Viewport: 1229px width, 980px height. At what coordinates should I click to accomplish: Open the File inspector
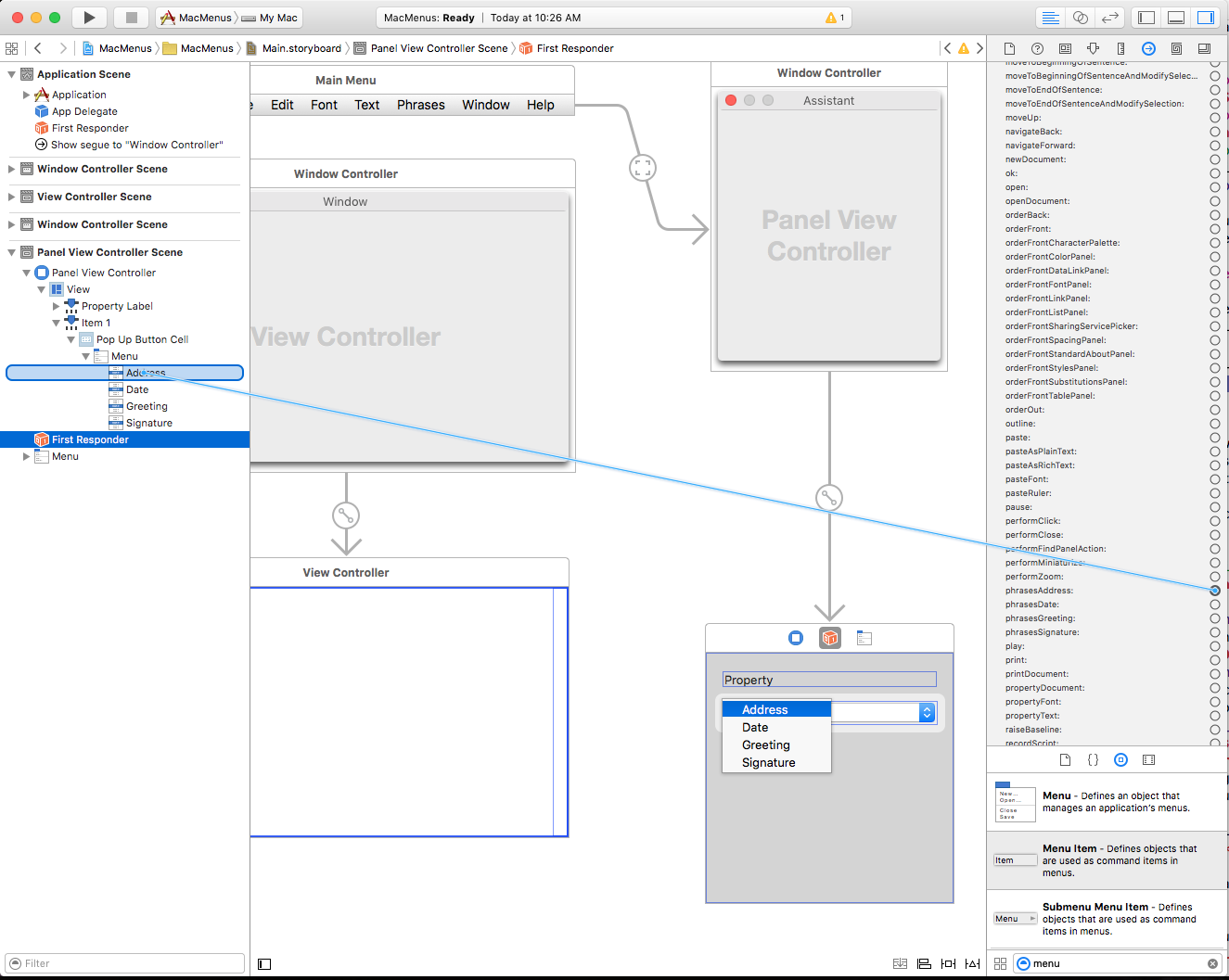1009,48
